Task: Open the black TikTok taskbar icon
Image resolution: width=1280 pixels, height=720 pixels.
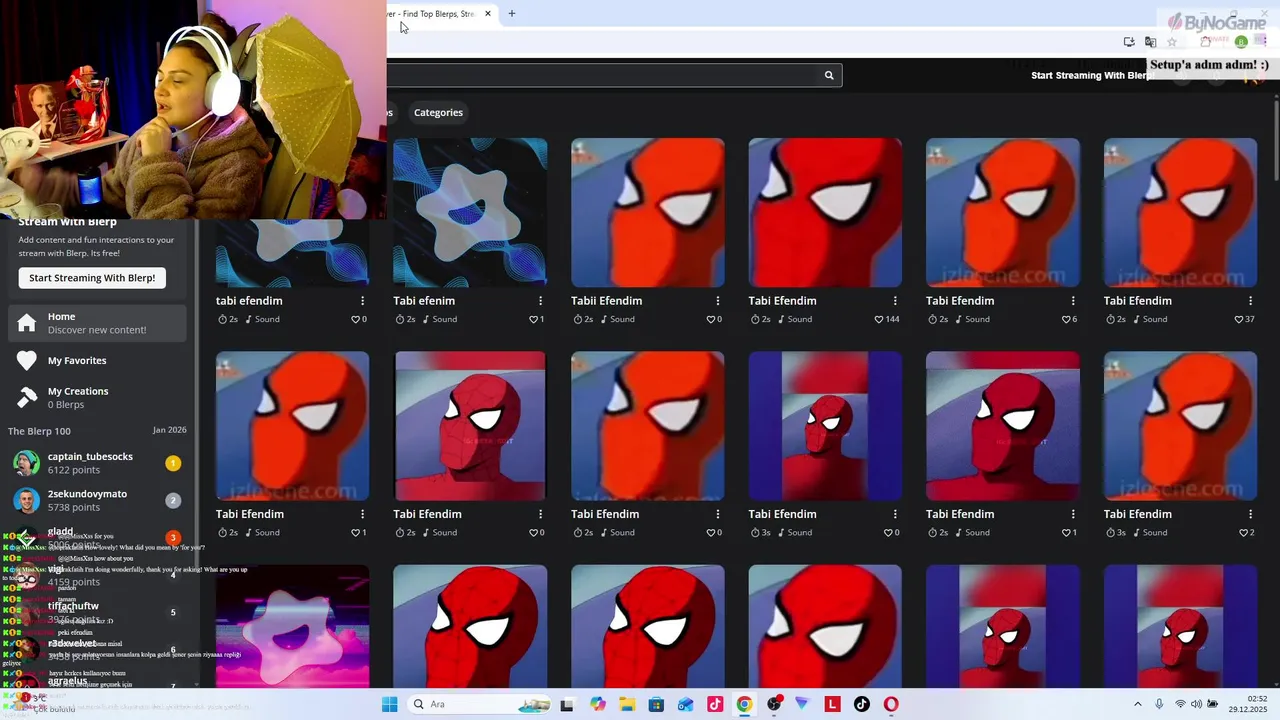Action: point(862,704)
